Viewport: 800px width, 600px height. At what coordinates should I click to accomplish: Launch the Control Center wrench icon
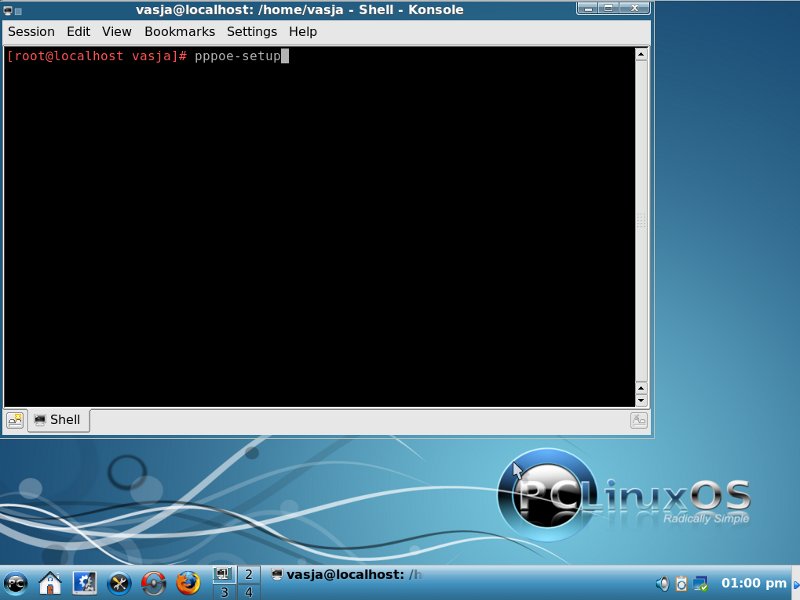coord(119,582)
